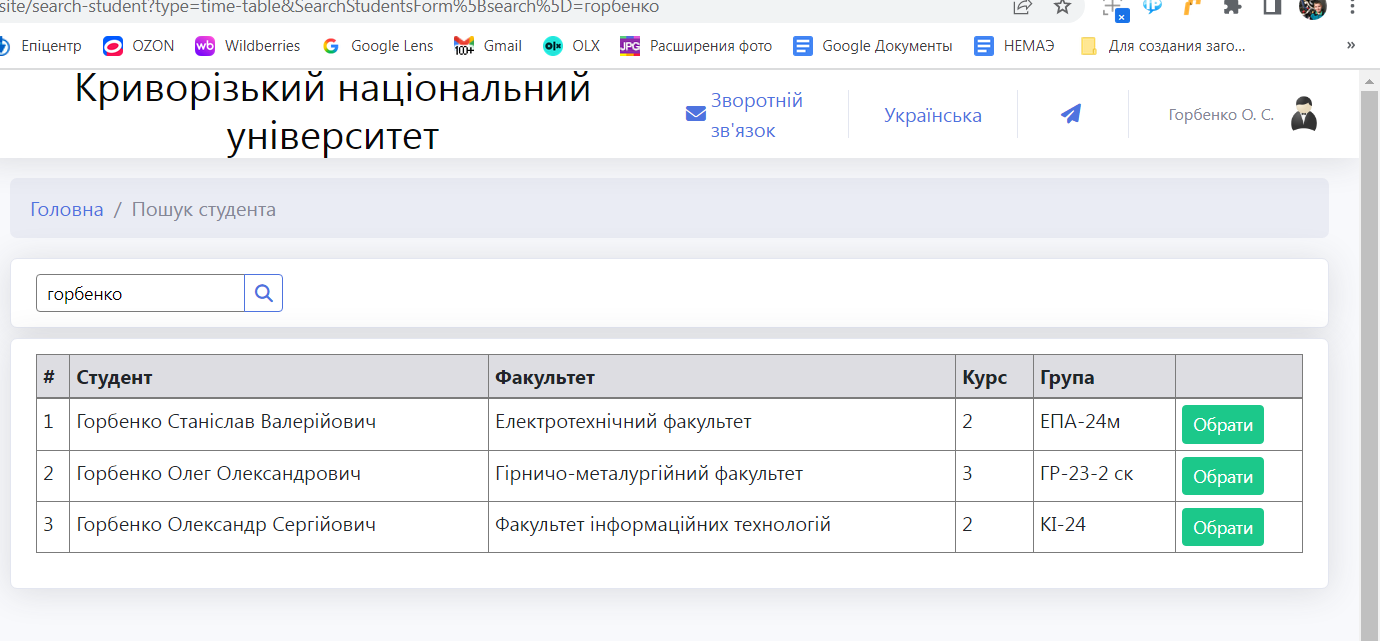Click Обрати for Горбенко Олександр Сергійович
The height and width of the screenshot is (641, 1380).
(1222, 527)
